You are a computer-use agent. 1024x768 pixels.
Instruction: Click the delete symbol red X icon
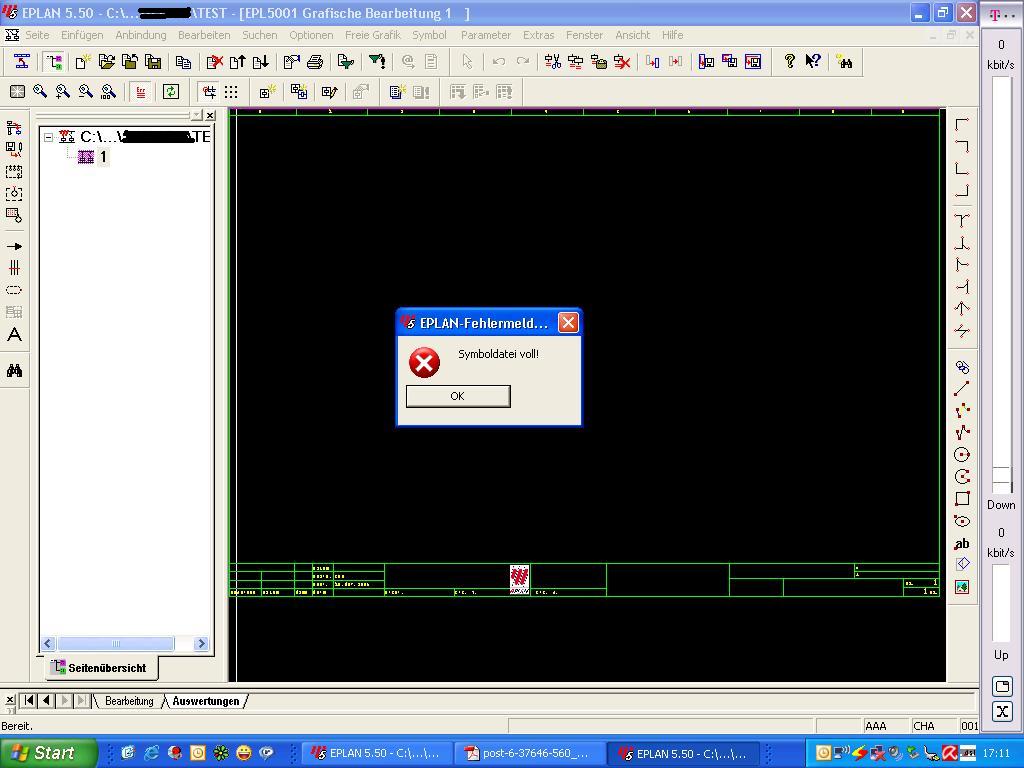622,62
